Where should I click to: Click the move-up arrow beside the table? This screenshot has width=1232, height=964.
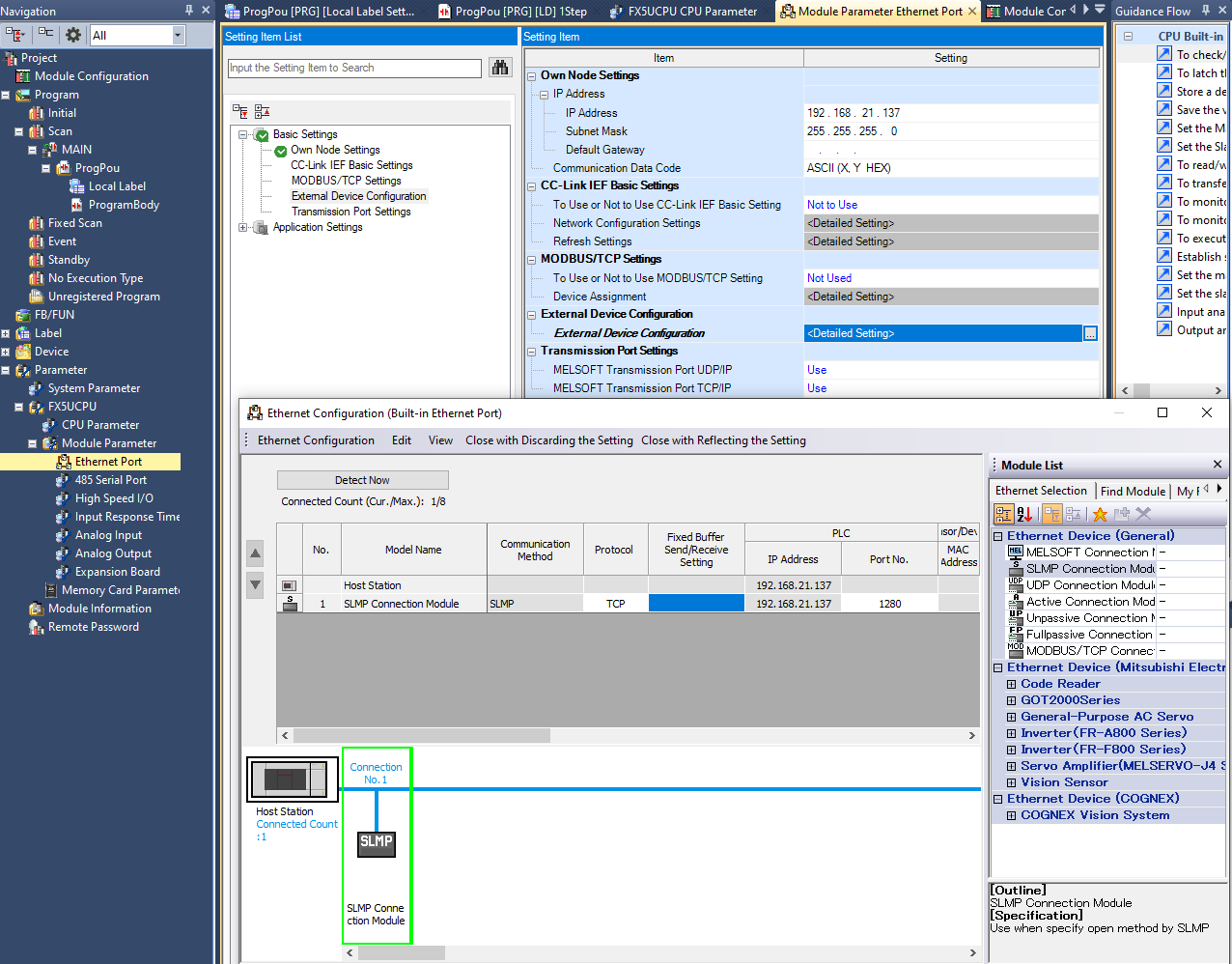(255, 553)
